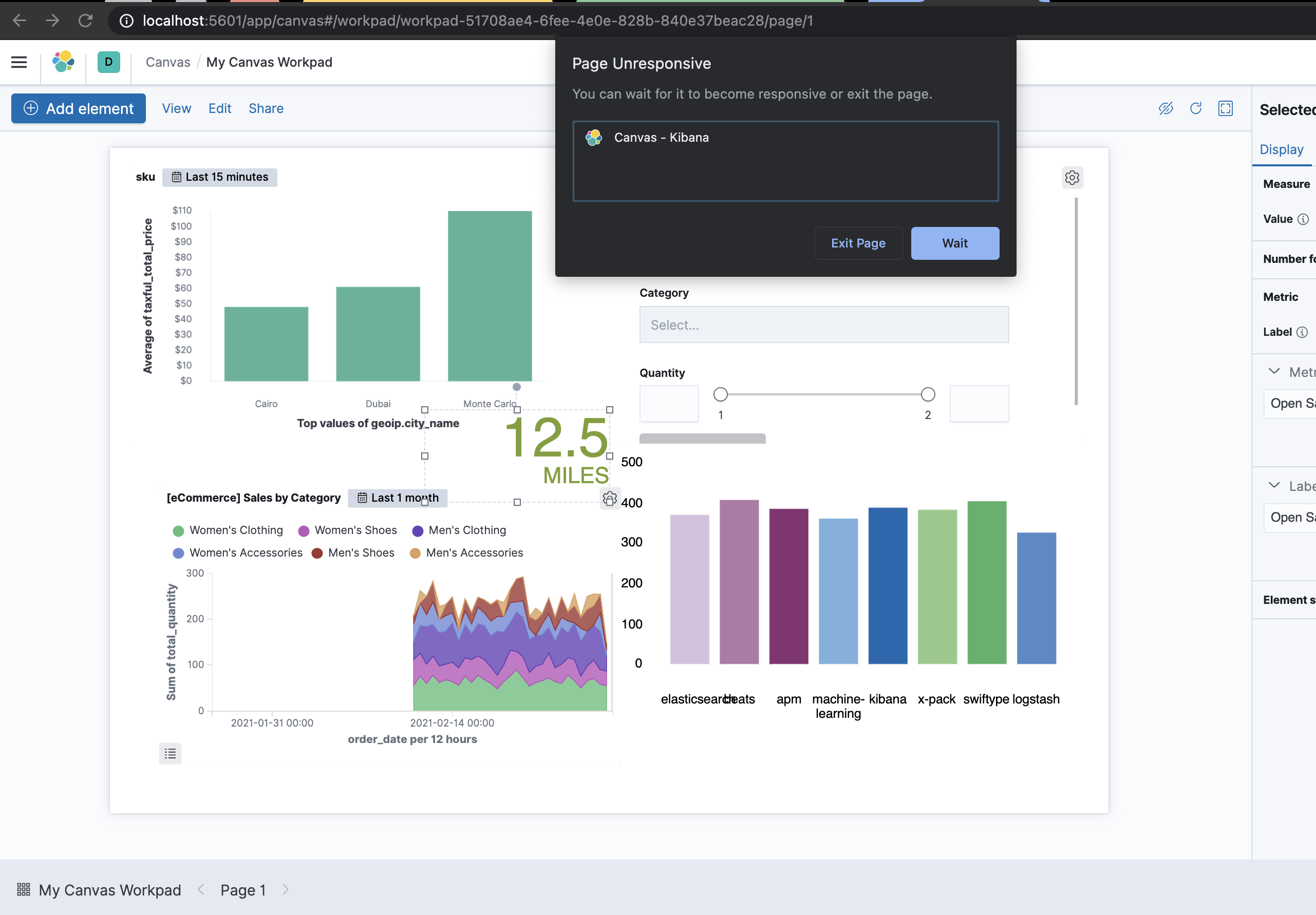Open the Category Select dropdown

[823, 325]
